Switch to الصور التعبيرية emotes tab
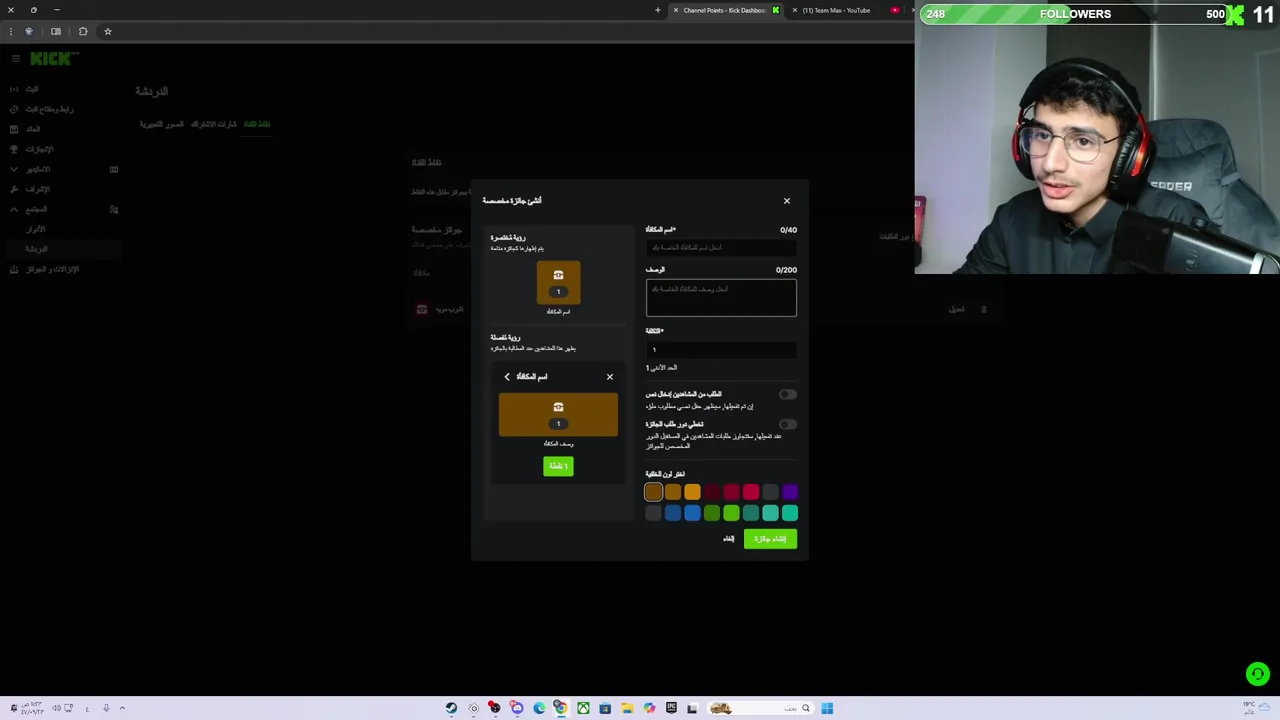1280x720 pixels. [x=161, y=124]
